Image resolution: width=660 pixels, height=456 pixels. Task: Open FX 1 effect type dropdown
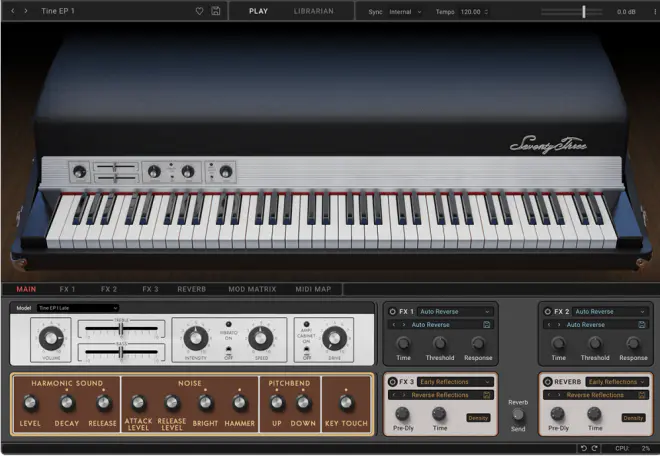[x=455, y=312]
